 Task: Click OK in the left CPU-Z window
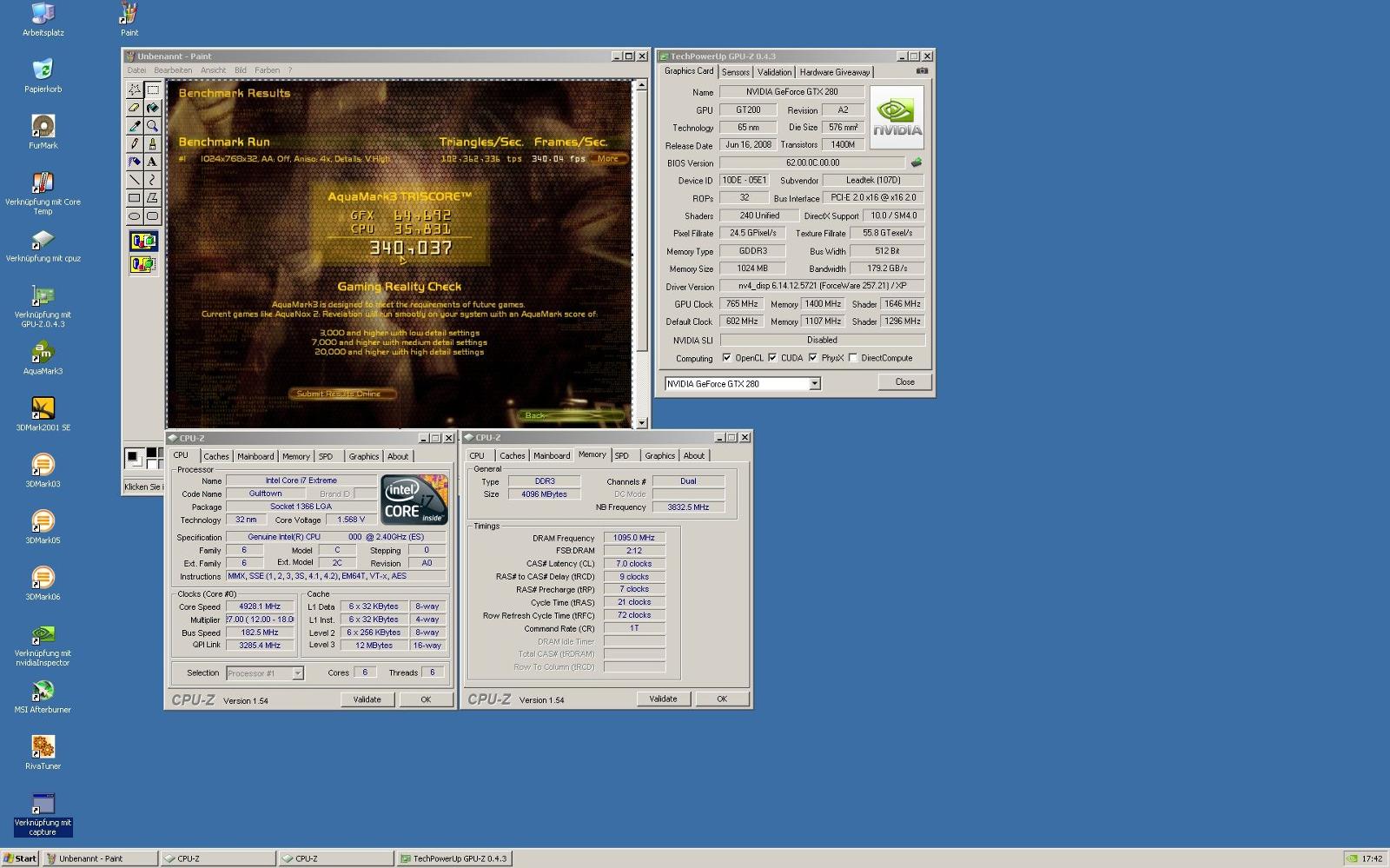426,699
